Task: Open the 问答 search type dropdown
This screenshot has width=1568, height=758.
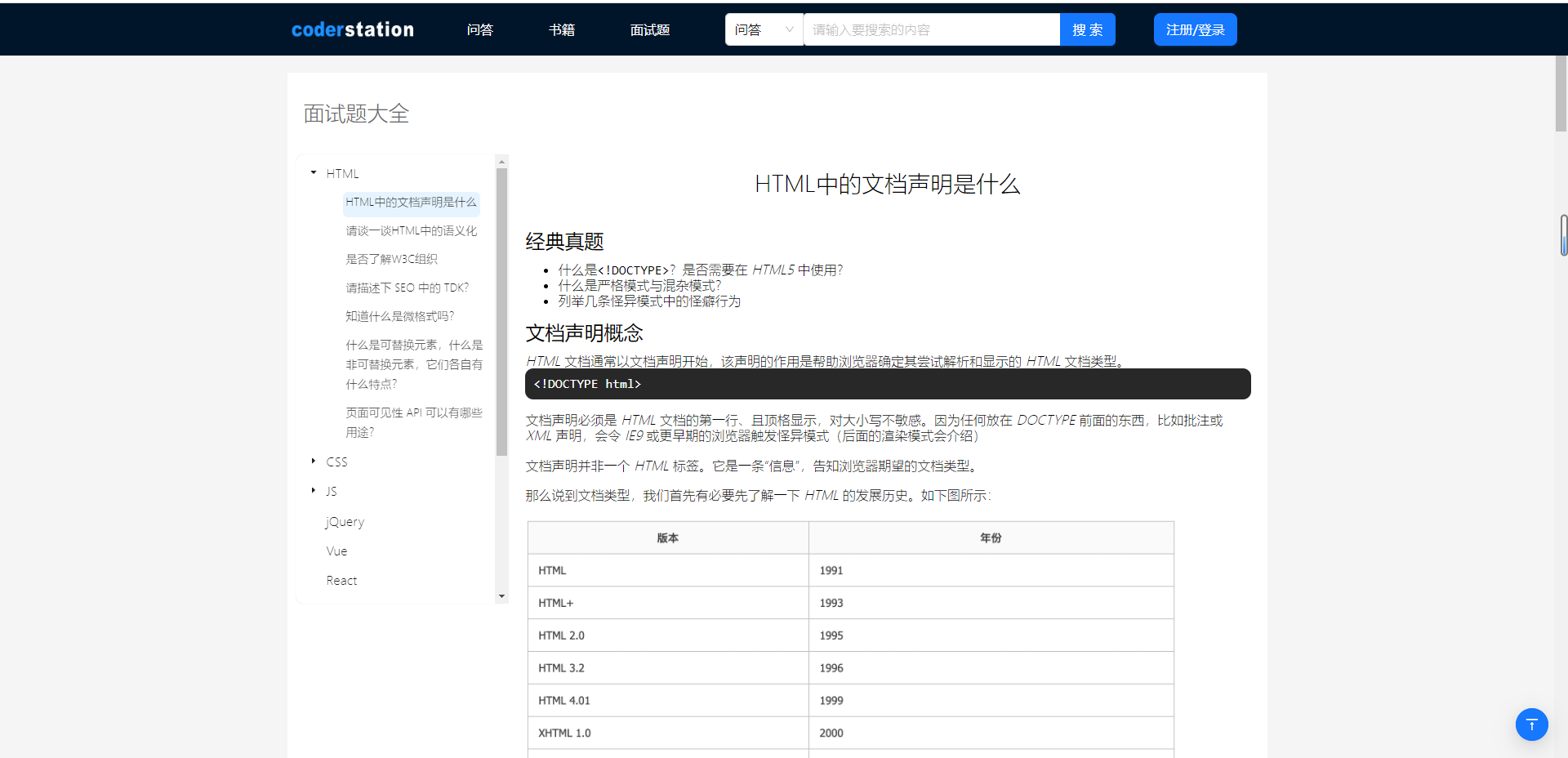Action: (x=764, y=29)
